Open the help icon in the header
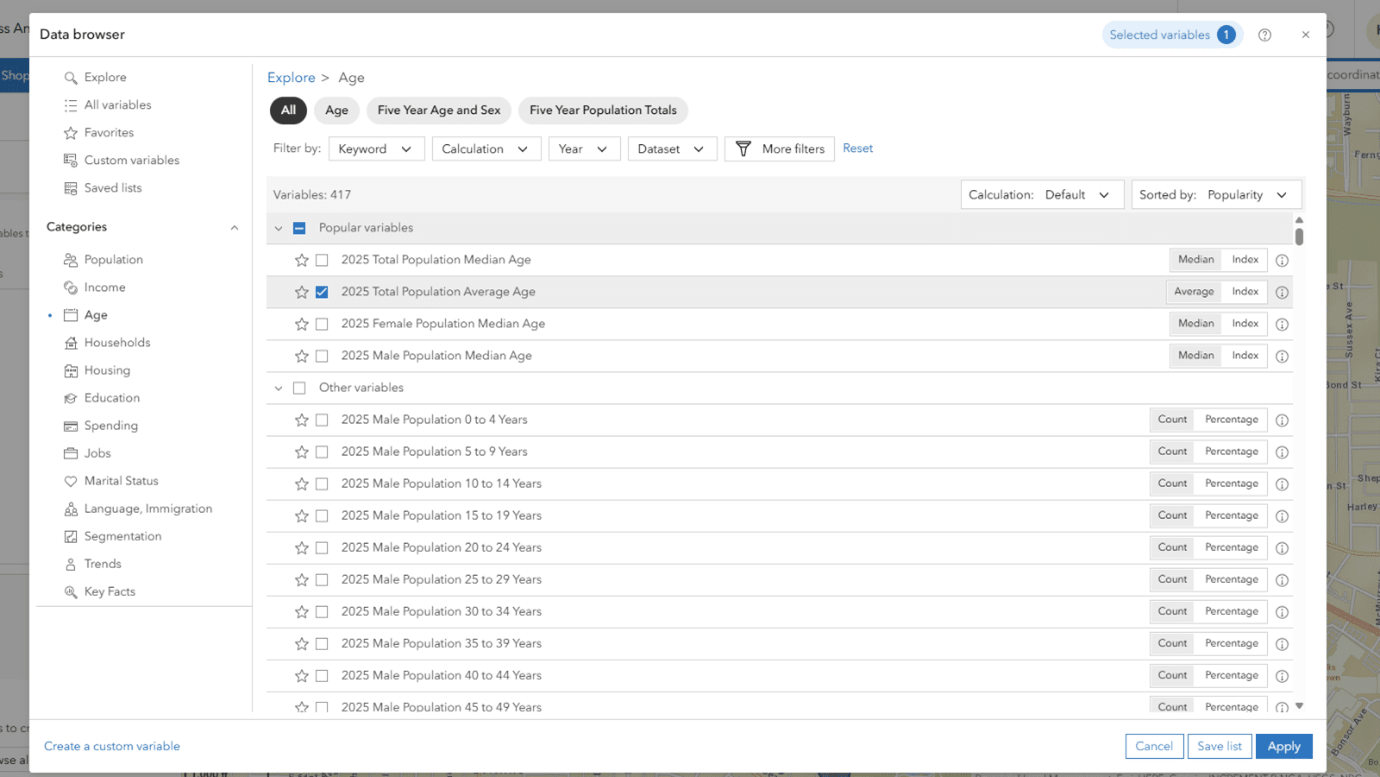This screenshot has width=1380, height=777. coord(1264,34)
